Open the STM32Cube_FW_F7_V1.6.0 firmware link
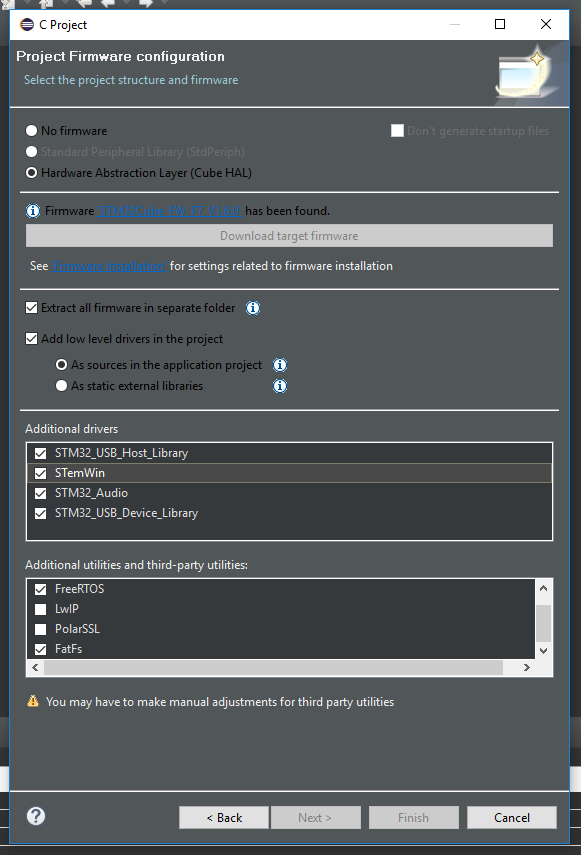This screenshot has height=855, width=581. tap(170, 211)
